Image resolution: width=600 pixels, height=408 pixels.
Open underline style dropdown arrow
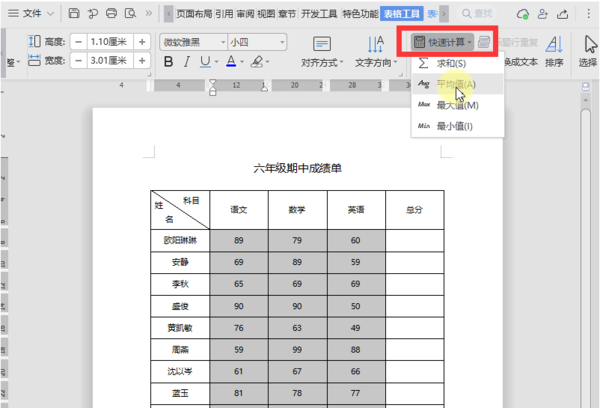tap(217, 62)
